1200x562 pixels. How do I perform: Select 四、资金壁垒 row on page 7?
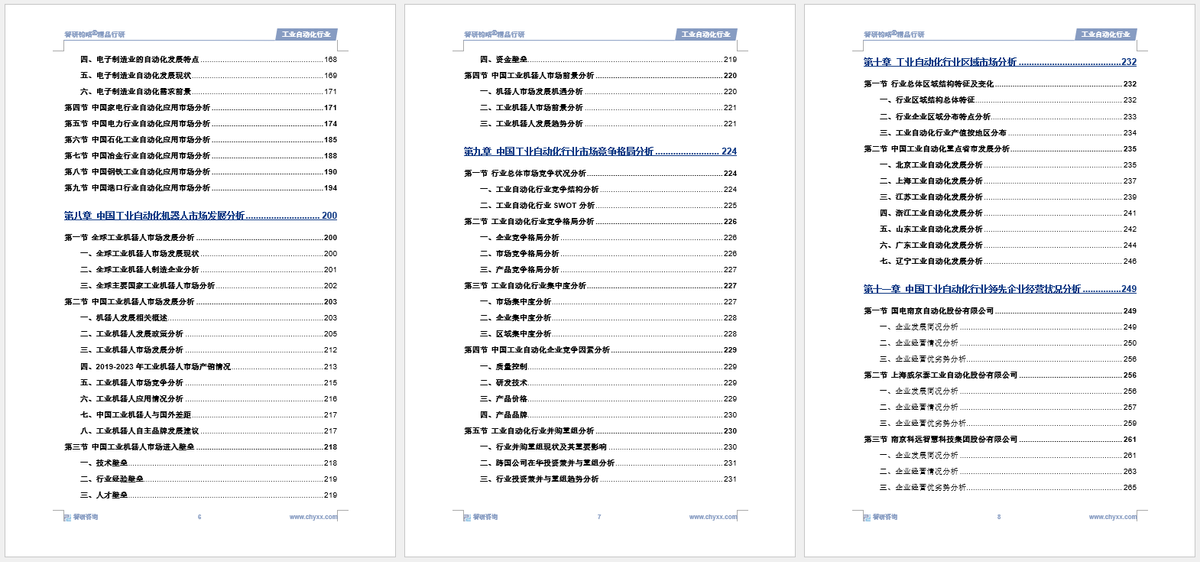608,60
